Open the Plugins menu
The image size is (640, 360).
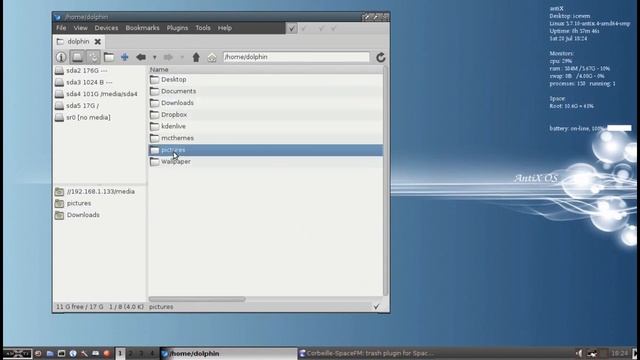point(177,28)
